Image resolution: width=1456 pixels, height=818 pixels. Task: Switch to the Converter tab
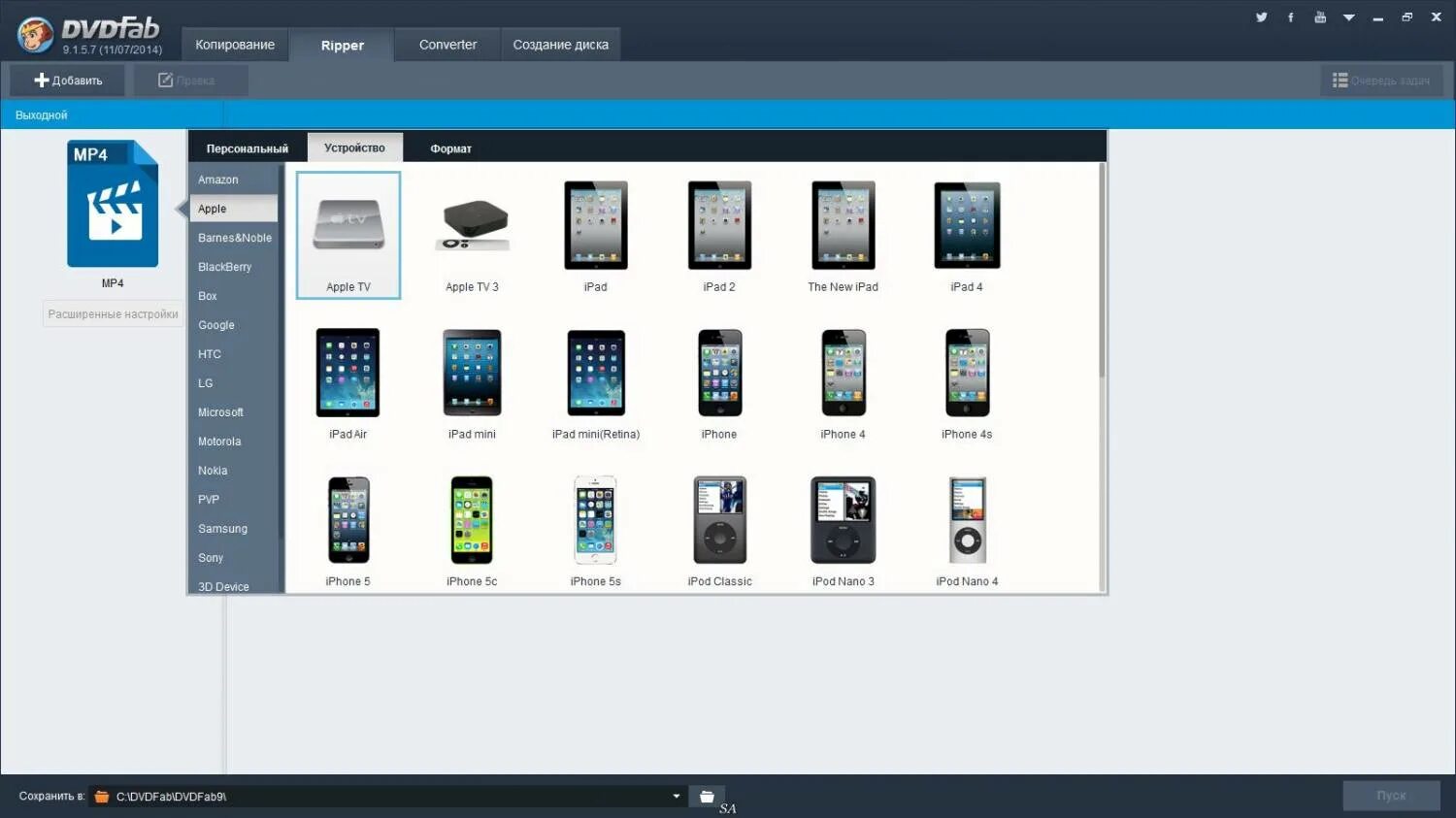[447, 44]
